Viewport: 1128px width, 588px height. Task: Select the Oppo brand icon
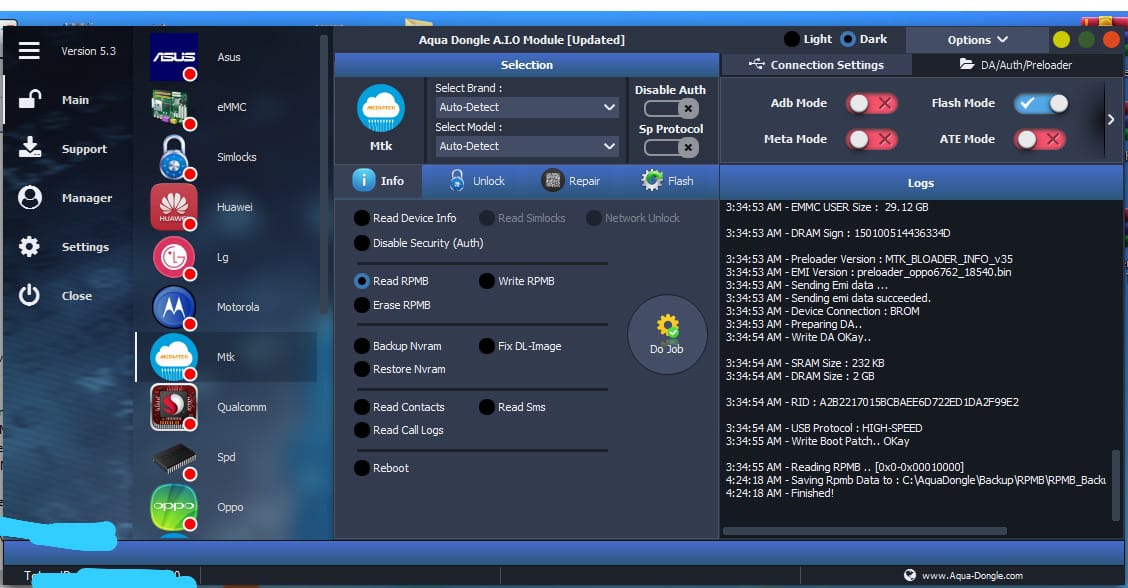click(173, 507)
